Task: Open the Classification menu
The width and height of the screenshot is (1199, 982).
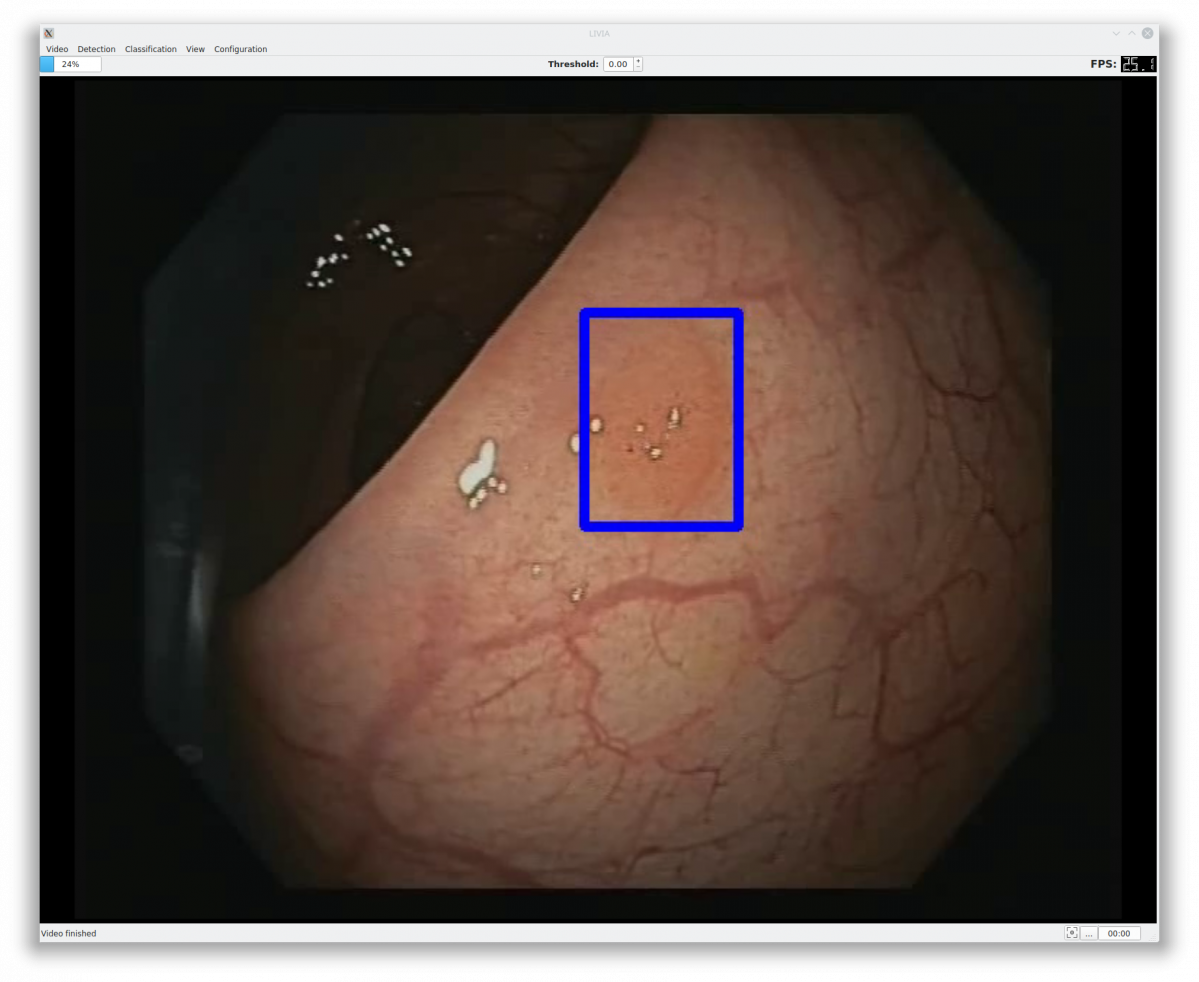Action: (x=150, y=49)
